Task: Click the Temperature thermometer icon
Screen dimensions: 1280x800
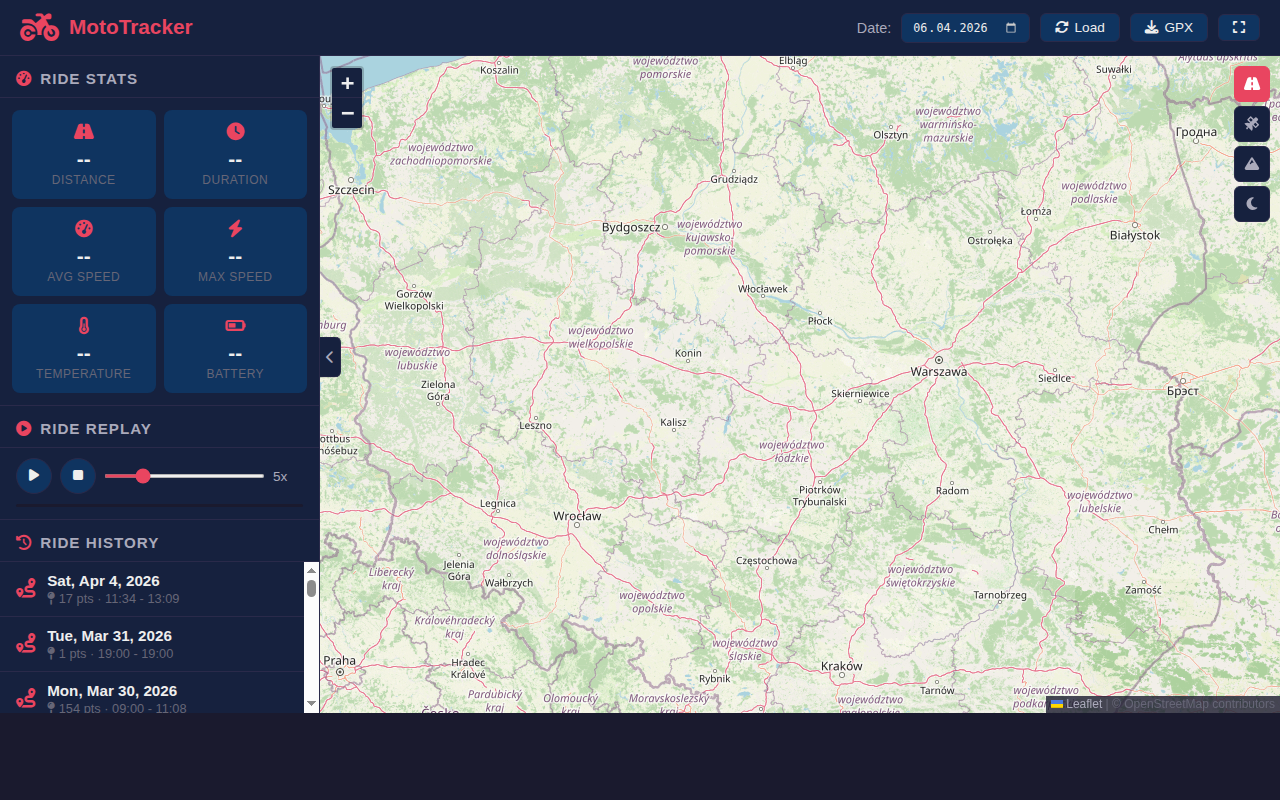Action: [x=83, y=325]
